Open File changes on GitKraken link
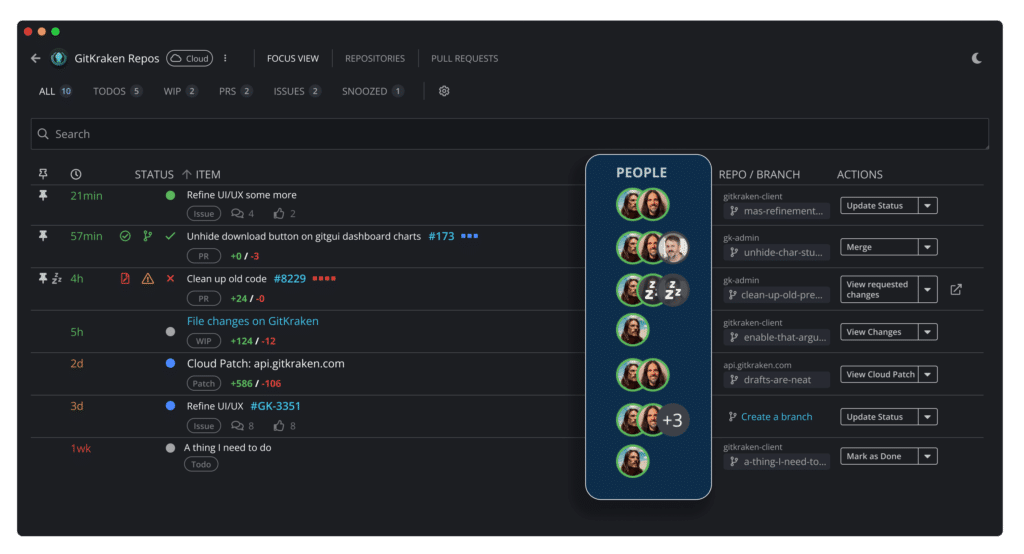 coord(253,321)
